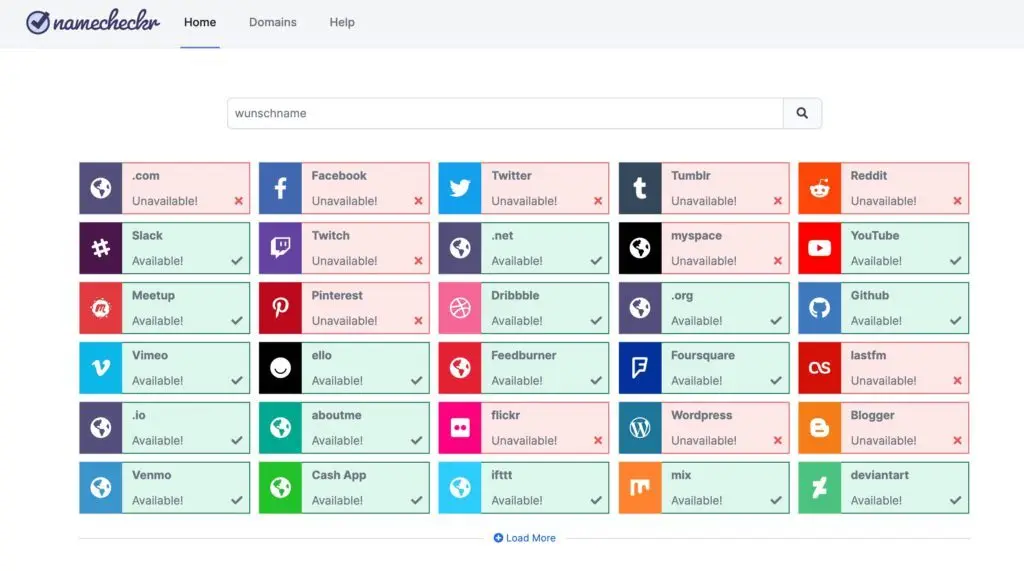Click Meetup Available! status text

tap(157, 321)
